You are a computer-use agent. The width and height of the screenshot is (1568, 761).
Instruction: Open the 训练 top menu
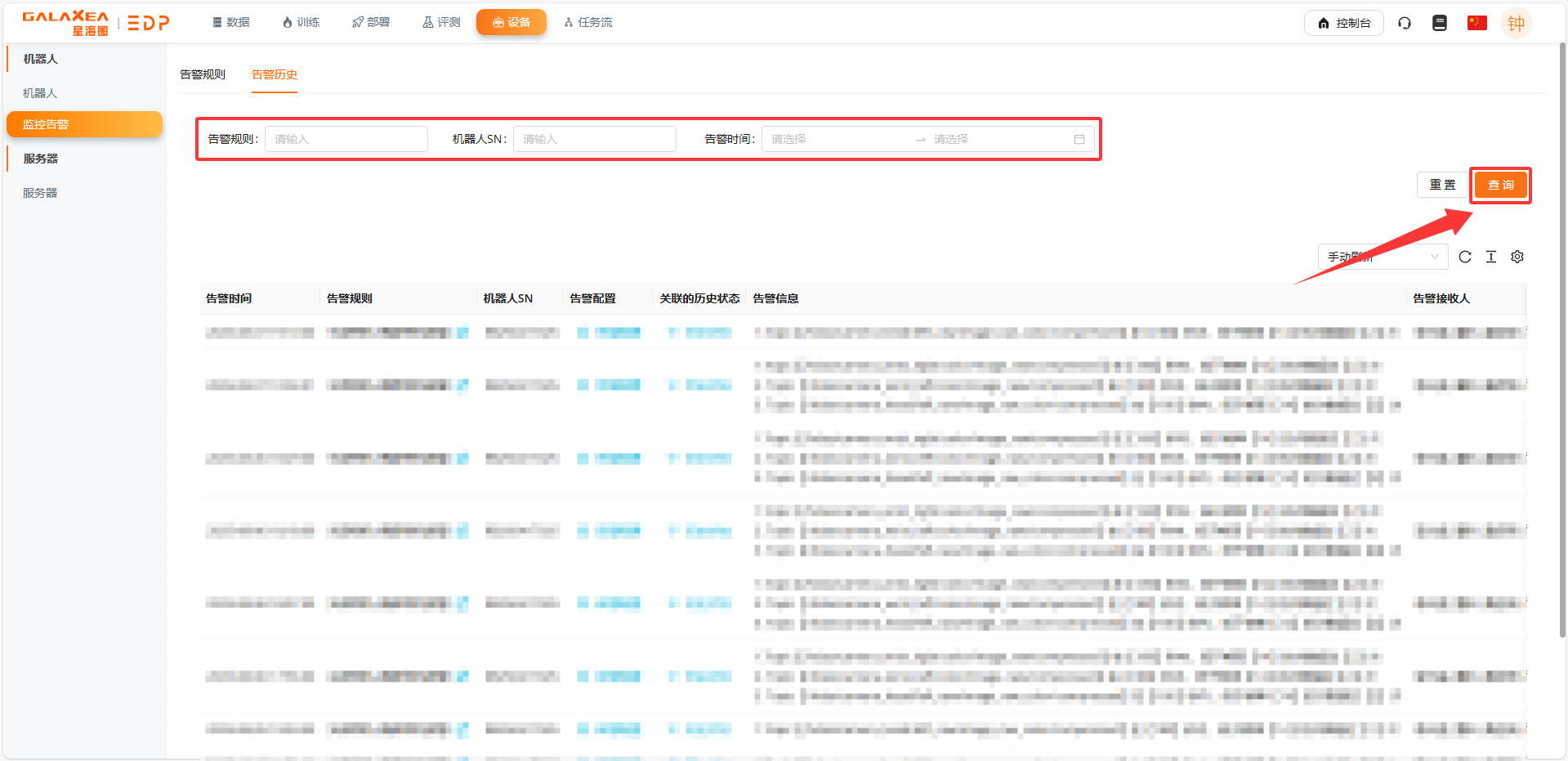(301, 22)
